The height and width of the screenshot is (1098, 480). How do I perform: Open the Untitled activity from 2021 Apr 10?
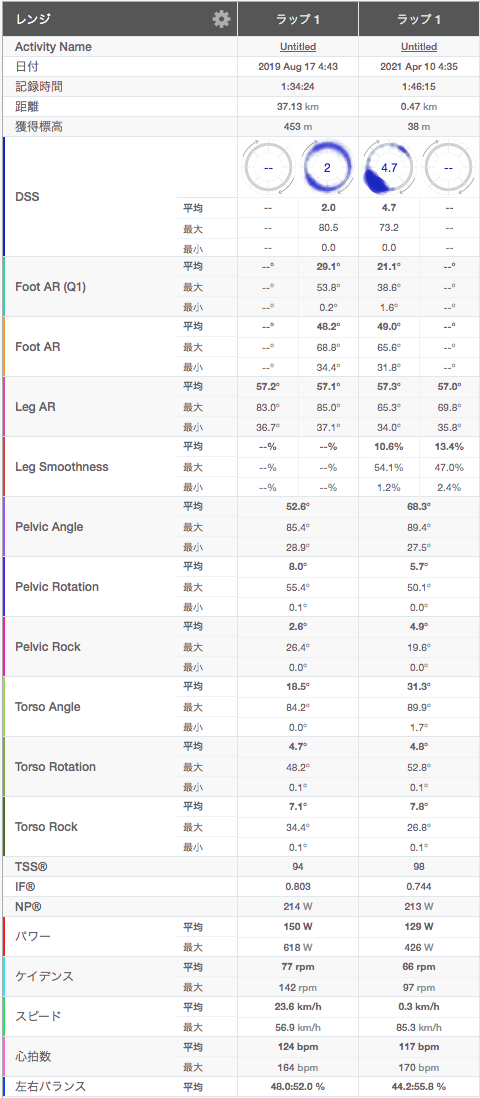coord(419,47)
